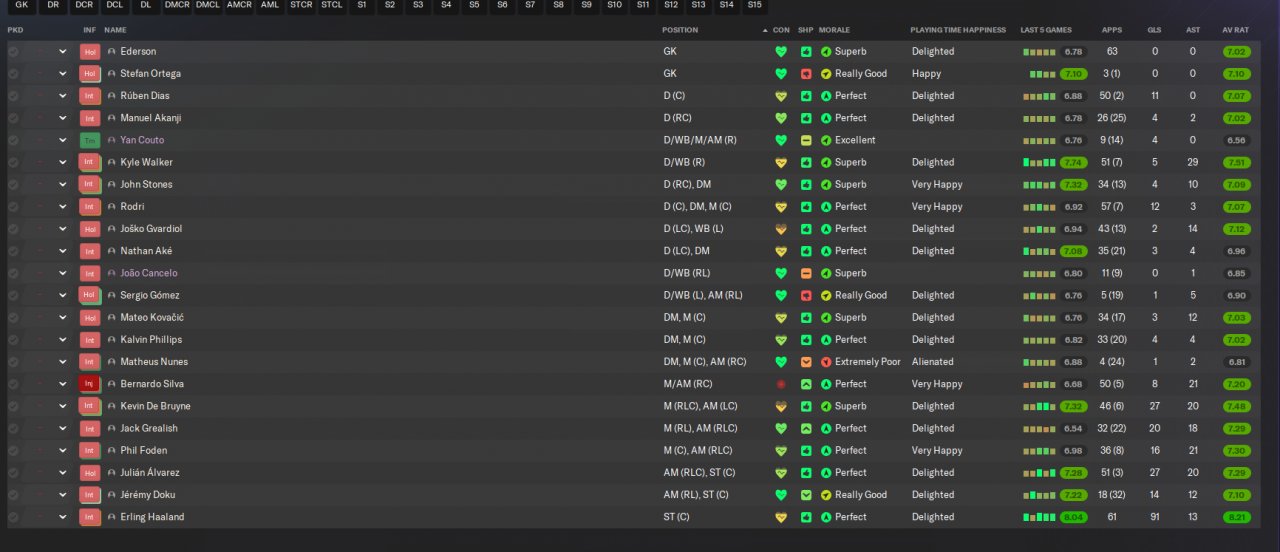Toggle the picked checkbox for Mateo Kovačić
Image resolution: width=1280 pixels, height=552 pixels.
pos(13,317)
